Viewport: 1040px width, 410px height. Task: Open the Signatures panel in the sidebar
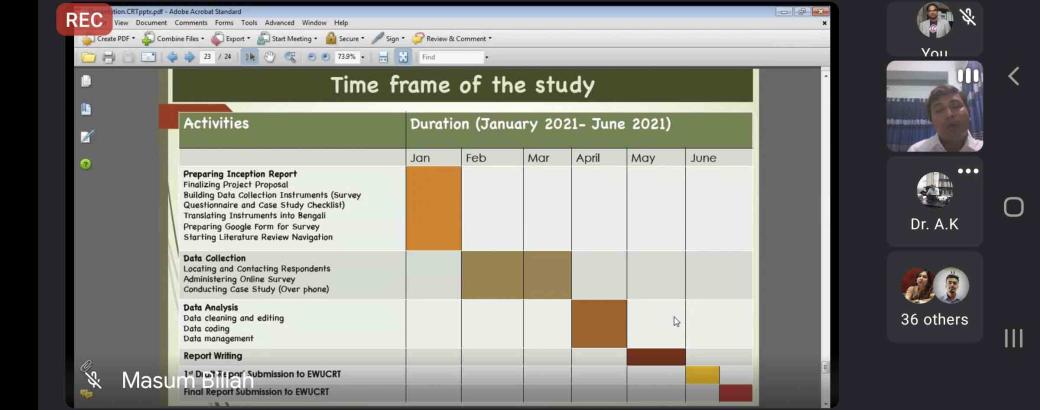[86, 136]
